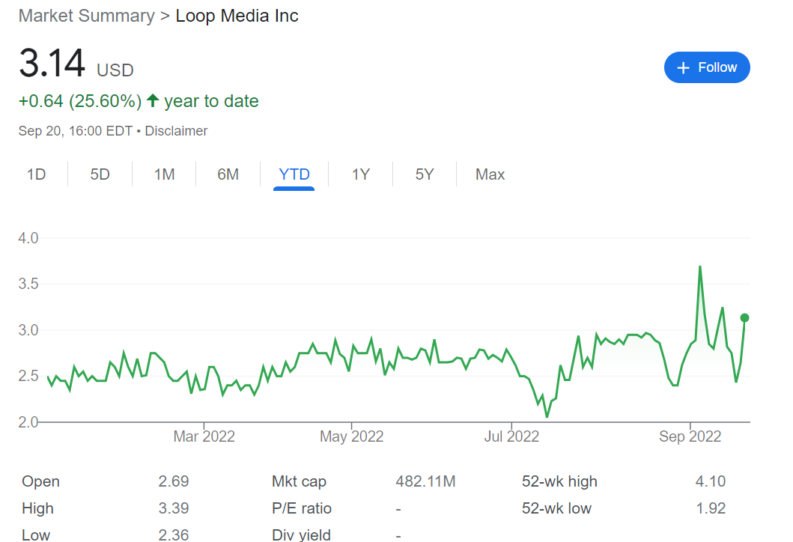Open the Disclaimer link
This screenshot has height=542, width=793.
click(x=176, y=131)
